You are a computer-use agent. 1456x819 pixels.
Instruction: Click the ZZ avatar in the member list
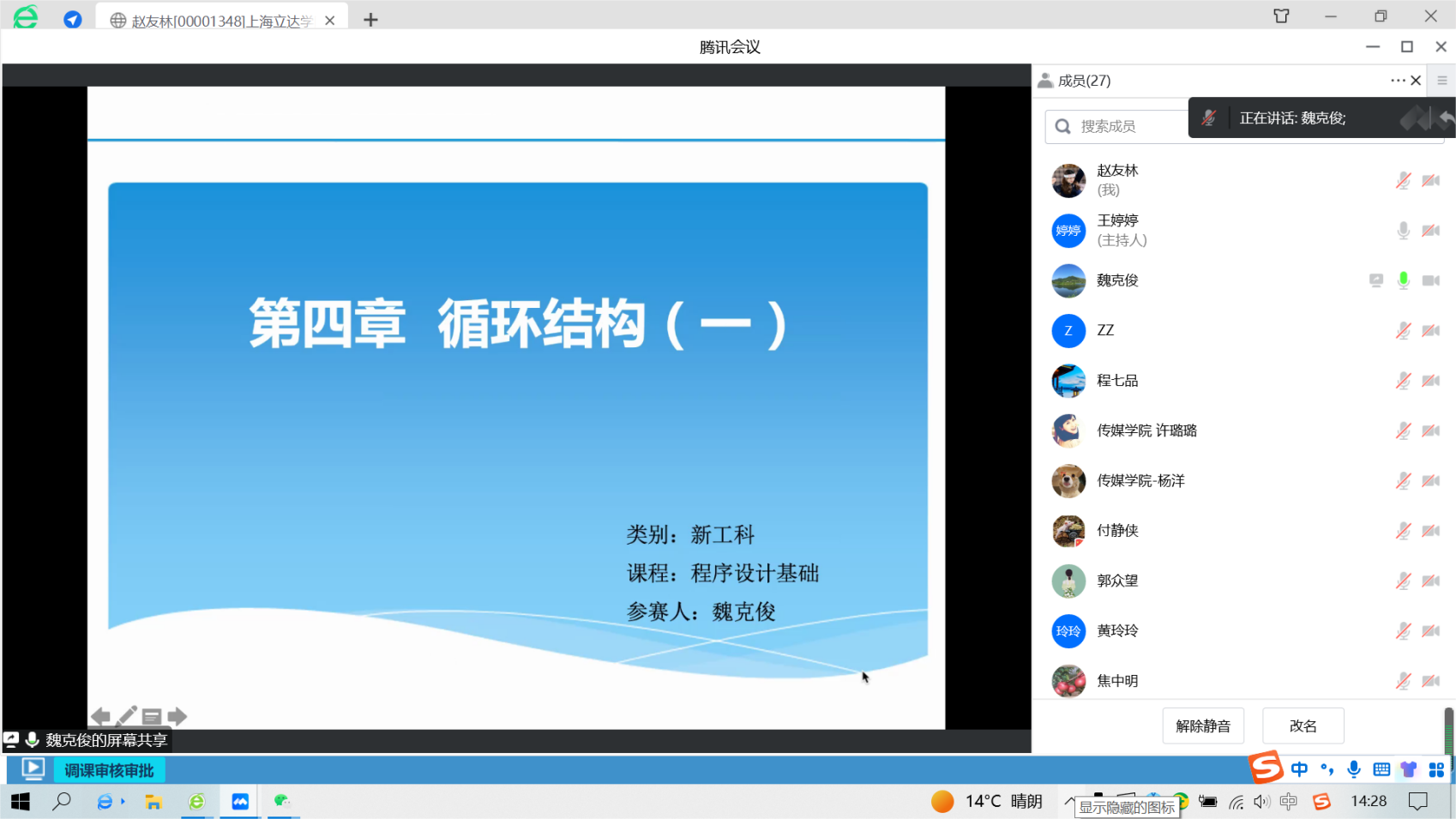click(1068, 331)
